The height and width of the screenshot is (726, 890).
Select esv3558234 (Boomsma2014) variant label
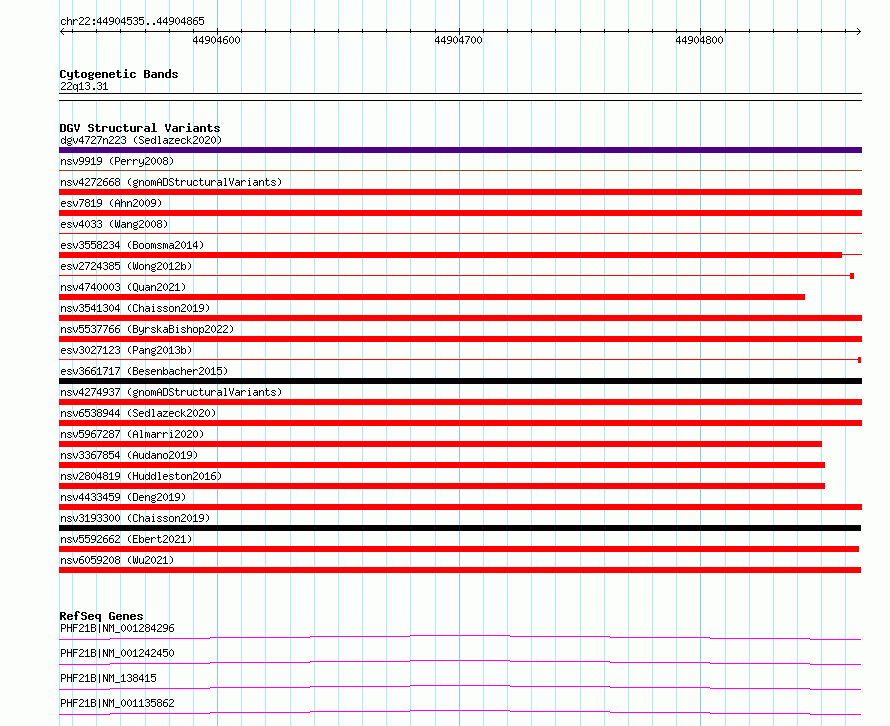(x=132, y=245)
